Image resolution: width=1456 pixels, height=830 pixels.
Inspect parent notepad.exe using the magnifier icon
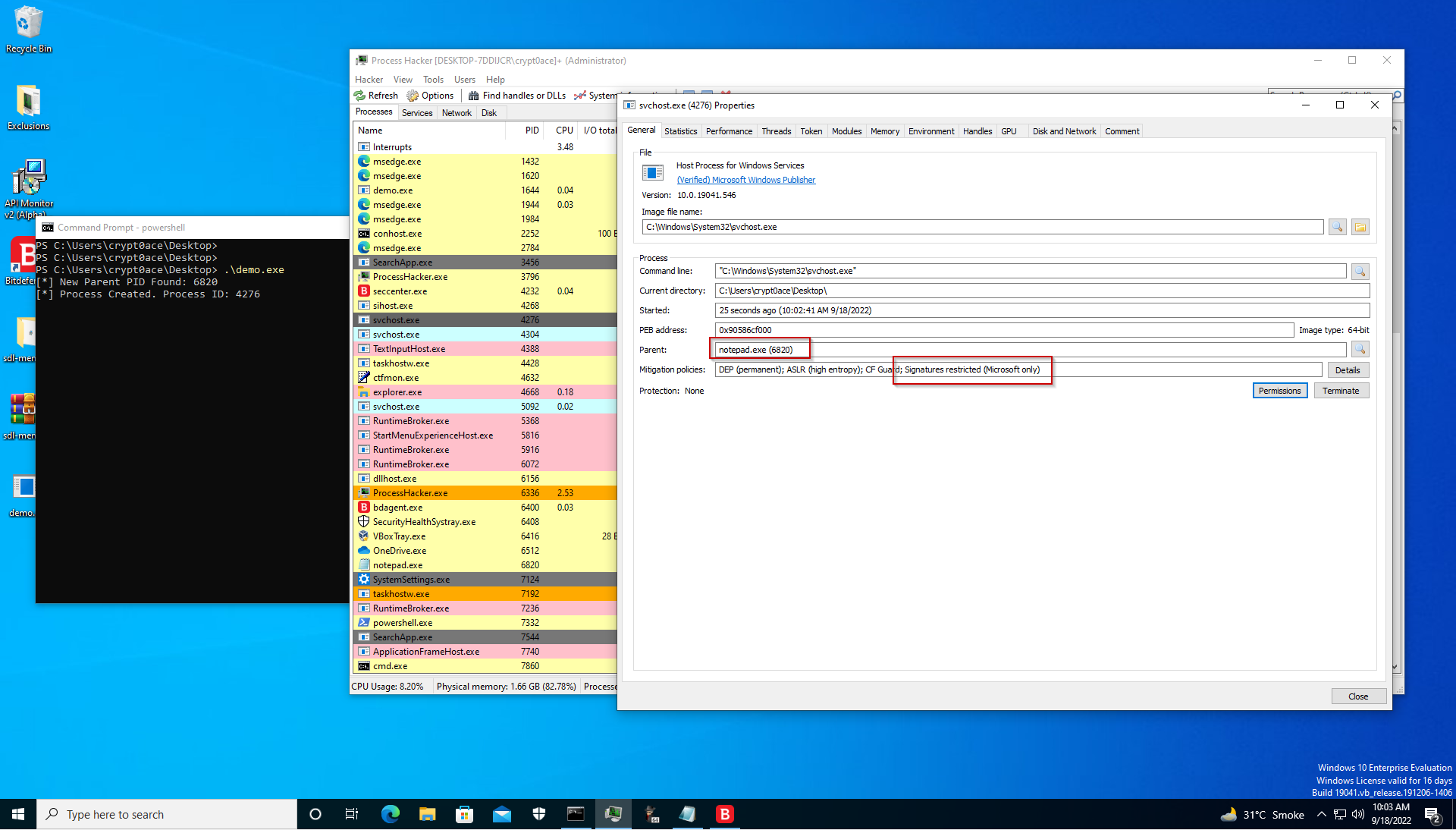[1361, 349]
